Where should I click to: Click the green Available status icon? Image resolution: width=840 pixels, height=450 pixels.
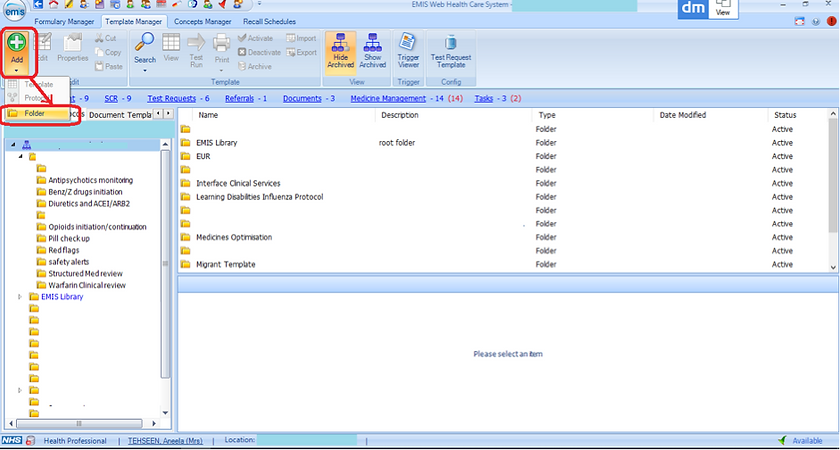783,440
